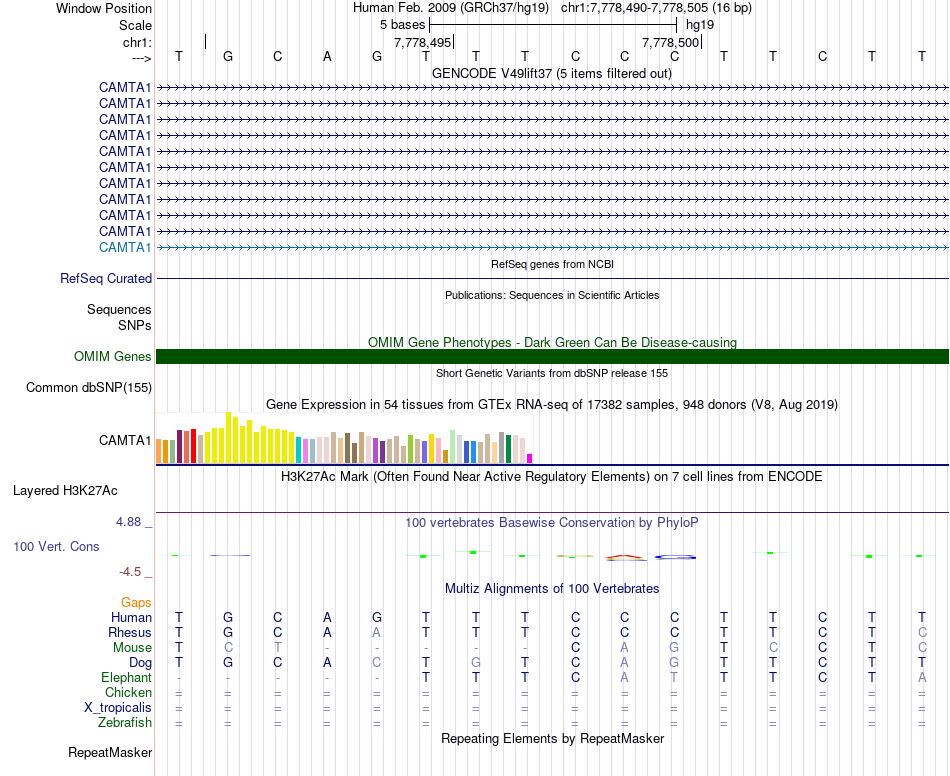Click the 4.88 PhyloP upper limit value
The height and width of the screenshot is (776, 950).
(128, 522)
